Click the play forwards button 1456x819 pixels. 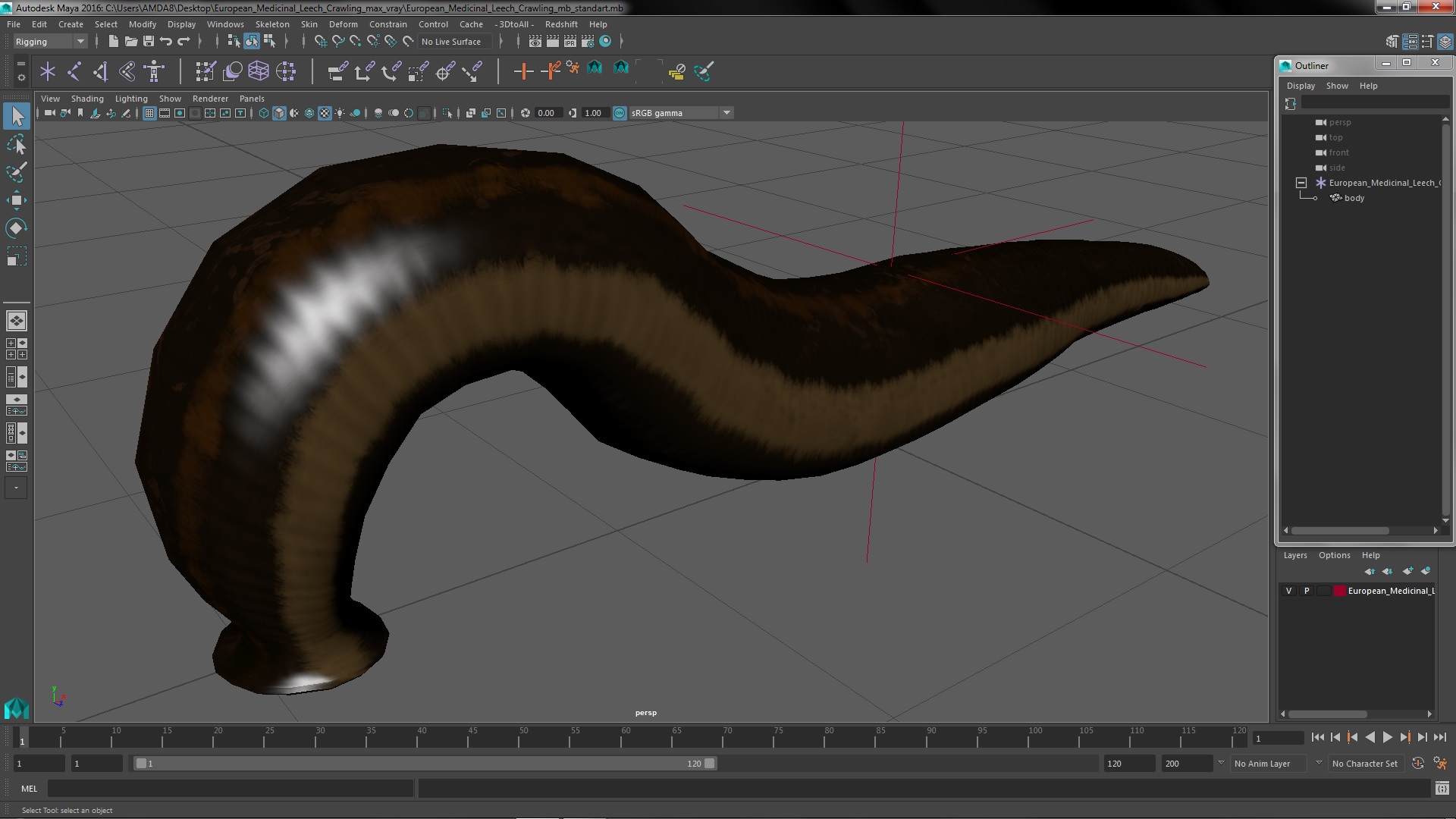click(1387, 737)
